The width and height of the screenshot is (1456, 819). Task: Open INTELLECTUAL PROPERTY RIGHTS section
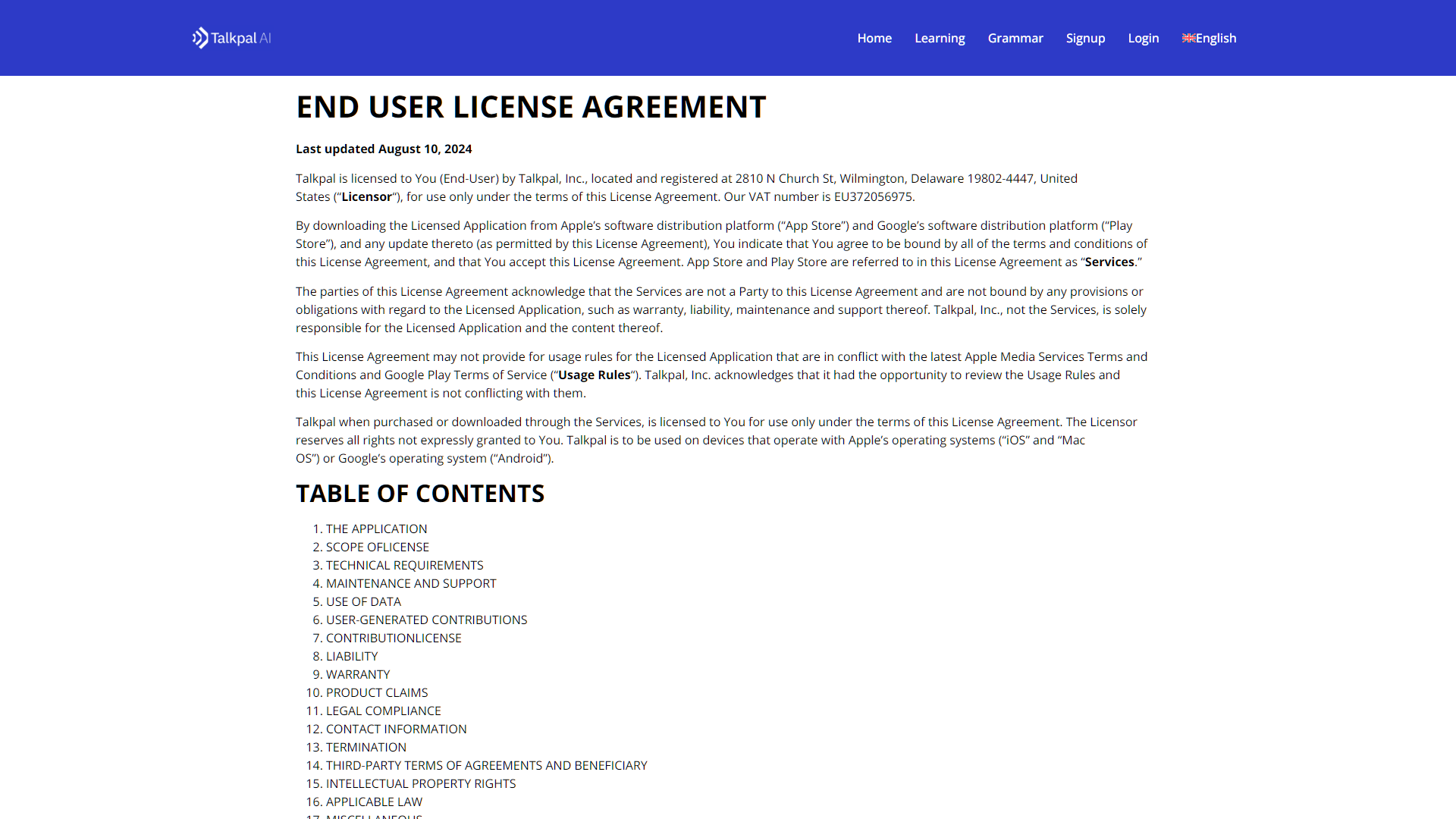click(x=421, y=783)
